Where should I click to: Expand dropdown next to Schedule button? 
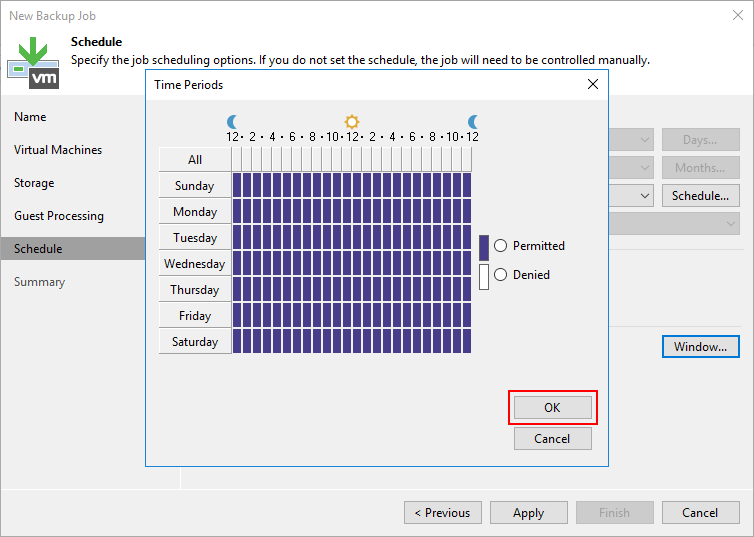click(x=644, y=196)
